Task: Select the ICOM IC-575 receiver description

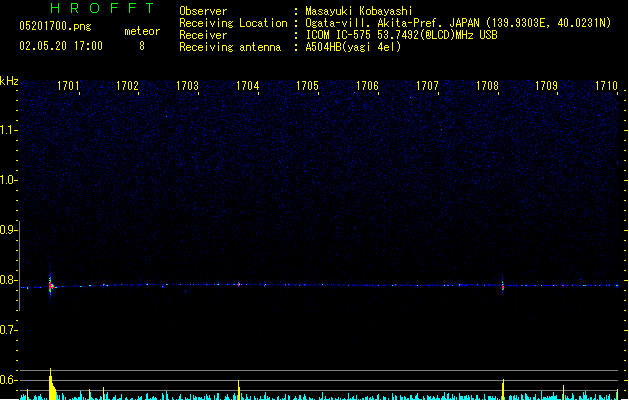Action: pyautogui.click(x=402, y=35)
